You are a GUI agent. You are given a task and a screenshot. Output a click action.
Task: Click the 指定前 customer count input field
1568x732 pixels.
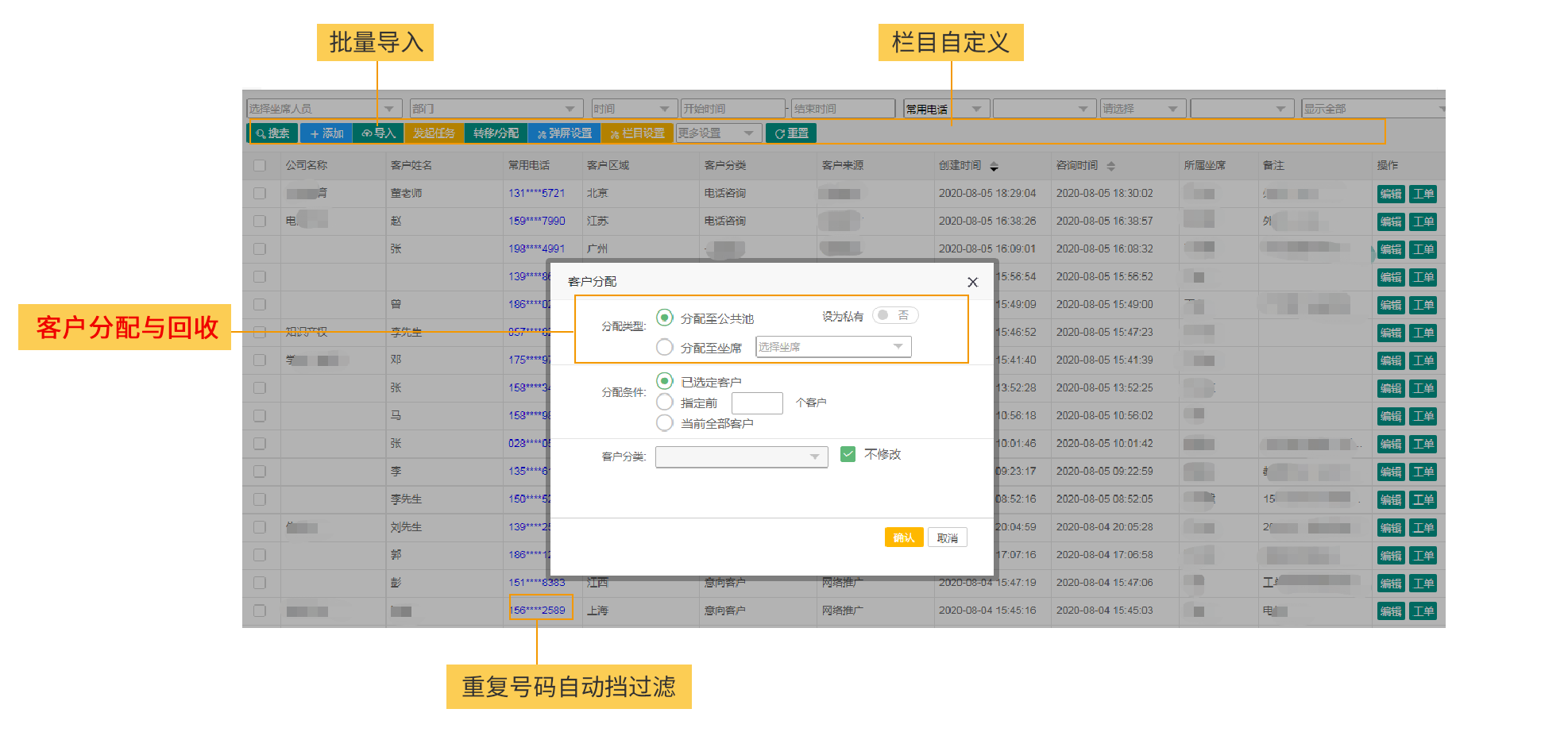point(756,403)
